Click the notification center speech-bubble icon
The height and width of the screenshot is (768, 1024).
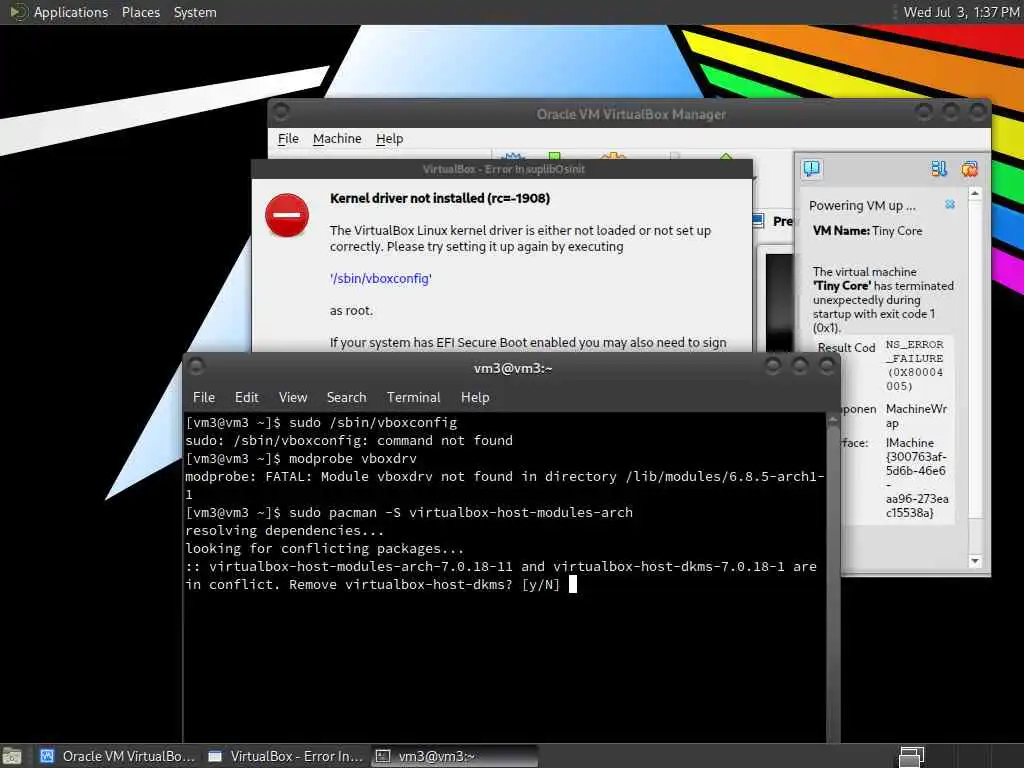(x=812, y=169)
